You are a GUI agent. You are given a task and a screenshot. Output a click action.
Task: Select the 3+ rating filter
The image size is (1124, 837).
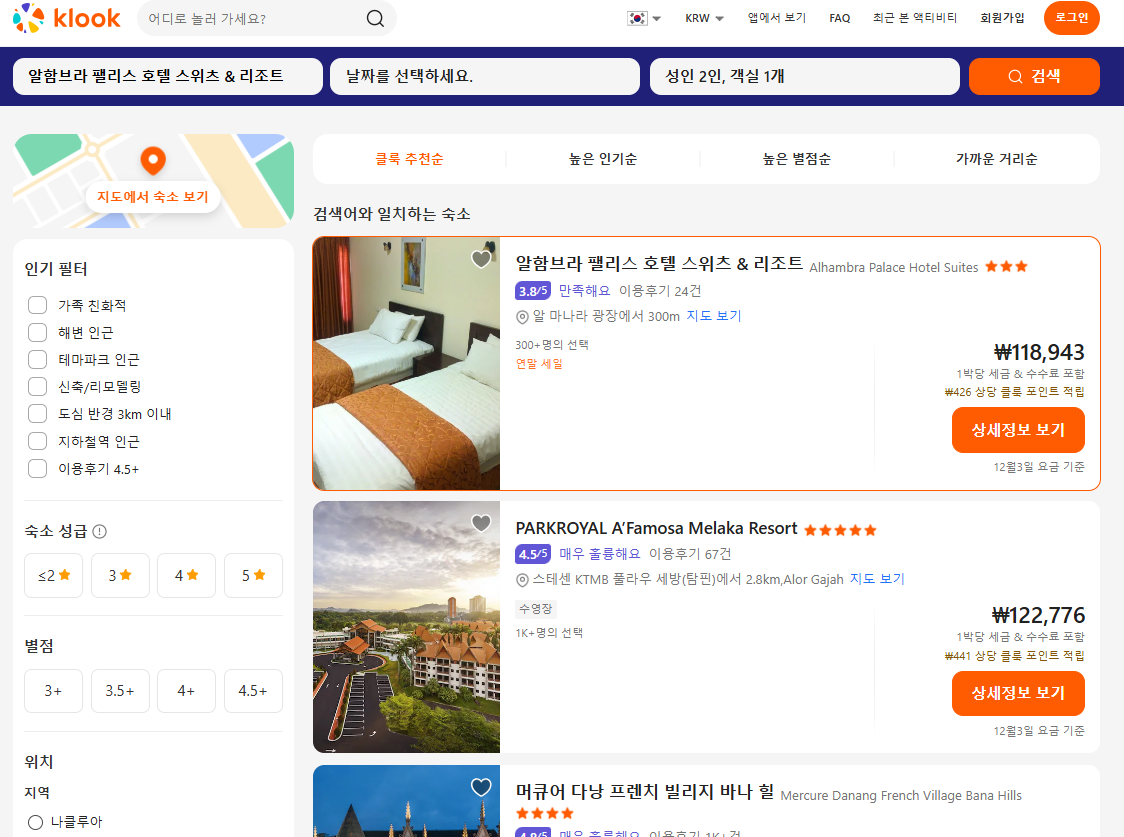click(54, 691)
